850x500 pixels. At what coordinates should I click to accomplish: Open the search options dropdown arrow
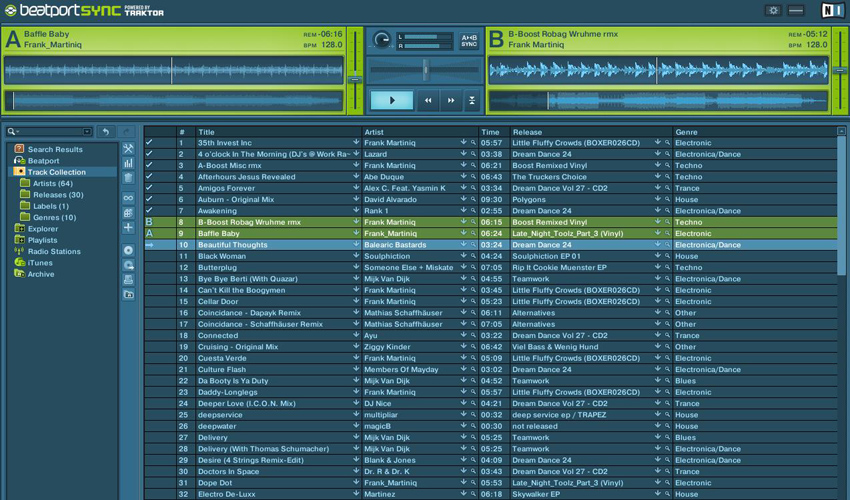87,132
